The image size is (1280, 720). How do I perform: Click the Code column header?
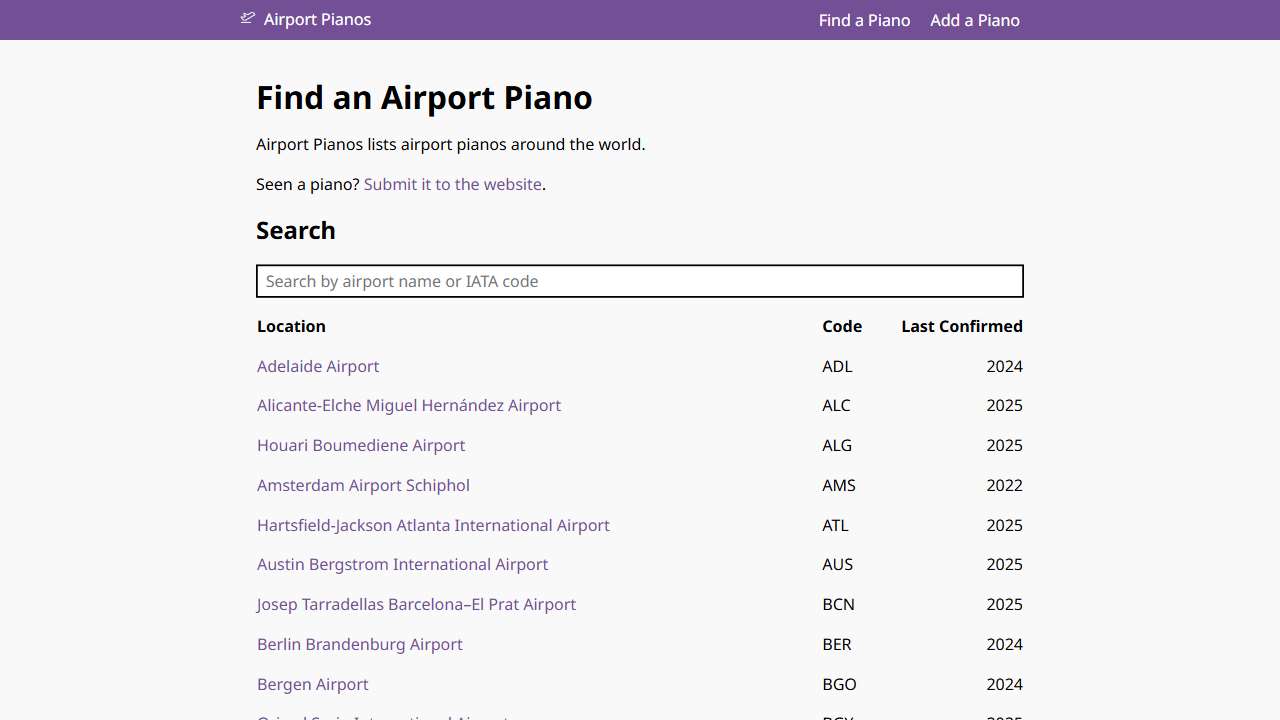click(842, 326)
